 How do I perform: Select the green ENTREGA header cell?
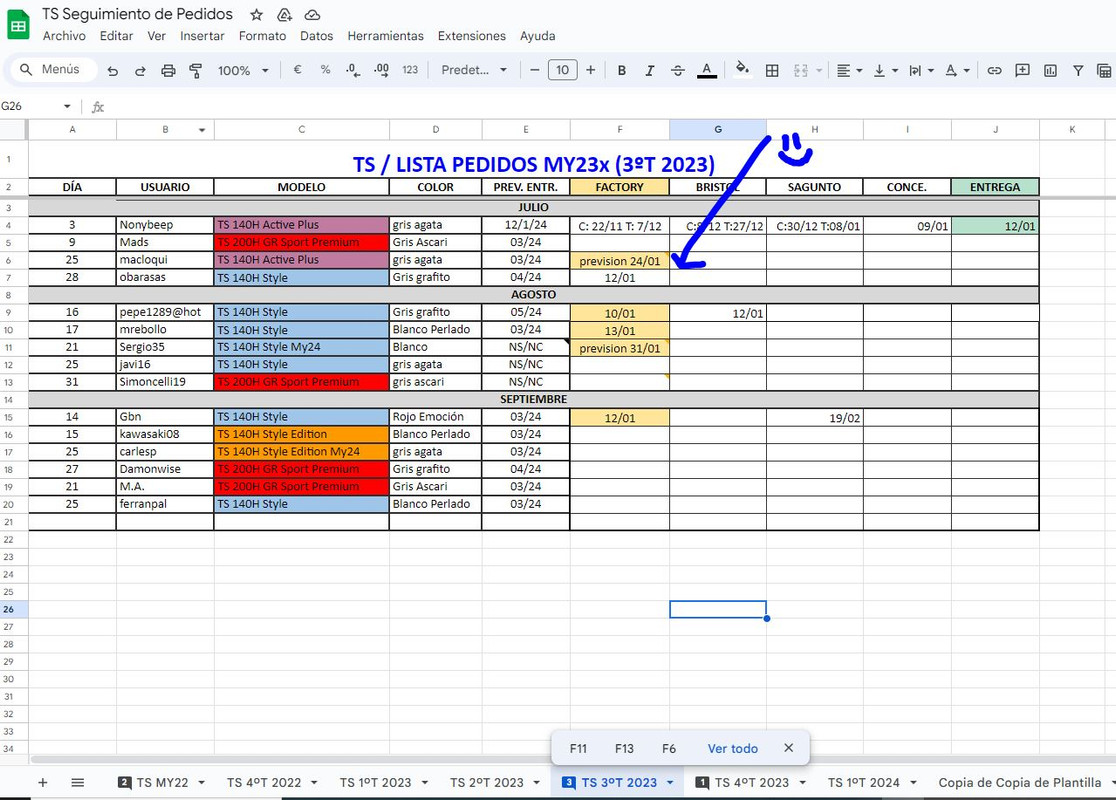pyautogui.click(x=994, y=186)
